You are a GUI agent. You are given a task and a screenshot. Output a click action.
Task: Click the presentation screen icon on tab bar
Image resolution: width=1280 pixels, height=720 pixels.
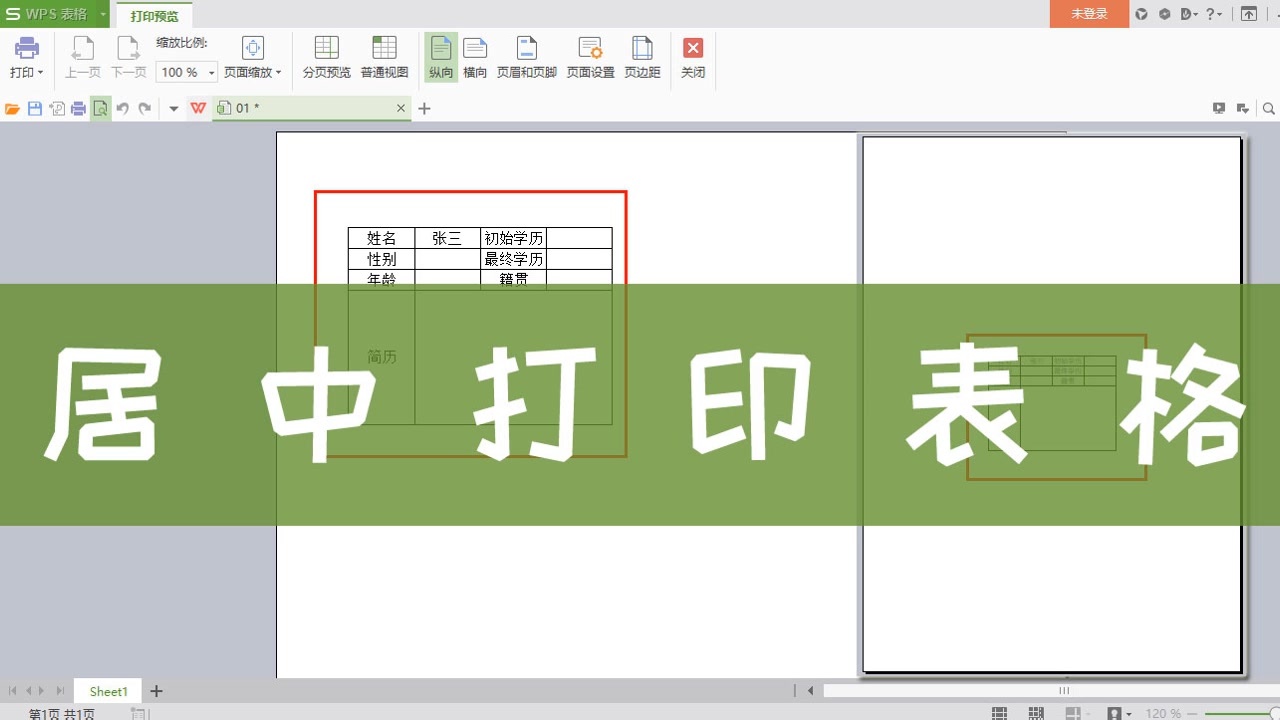1219,108
